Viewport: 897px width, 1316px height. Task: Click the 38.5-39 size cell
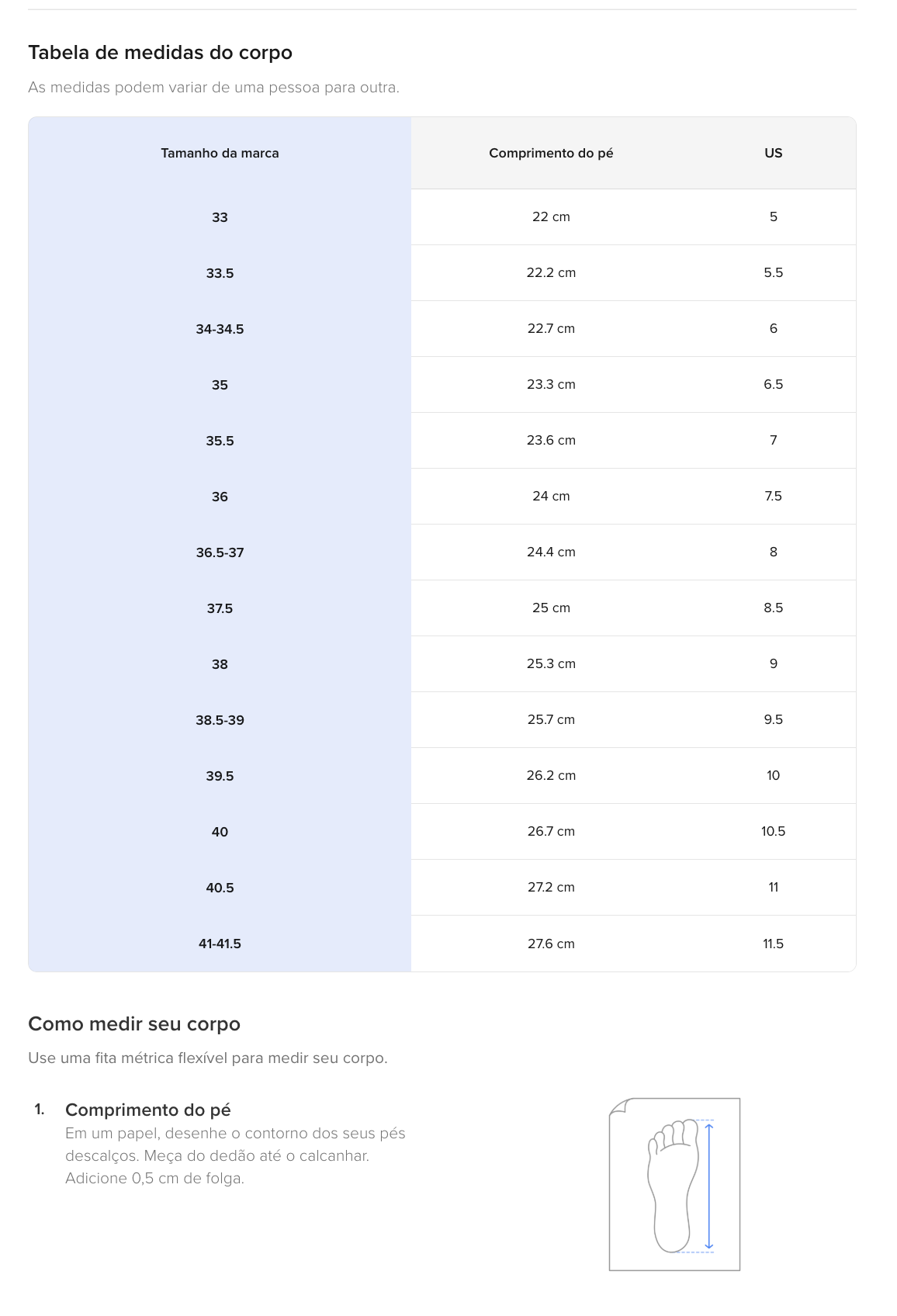pos(220,720)
